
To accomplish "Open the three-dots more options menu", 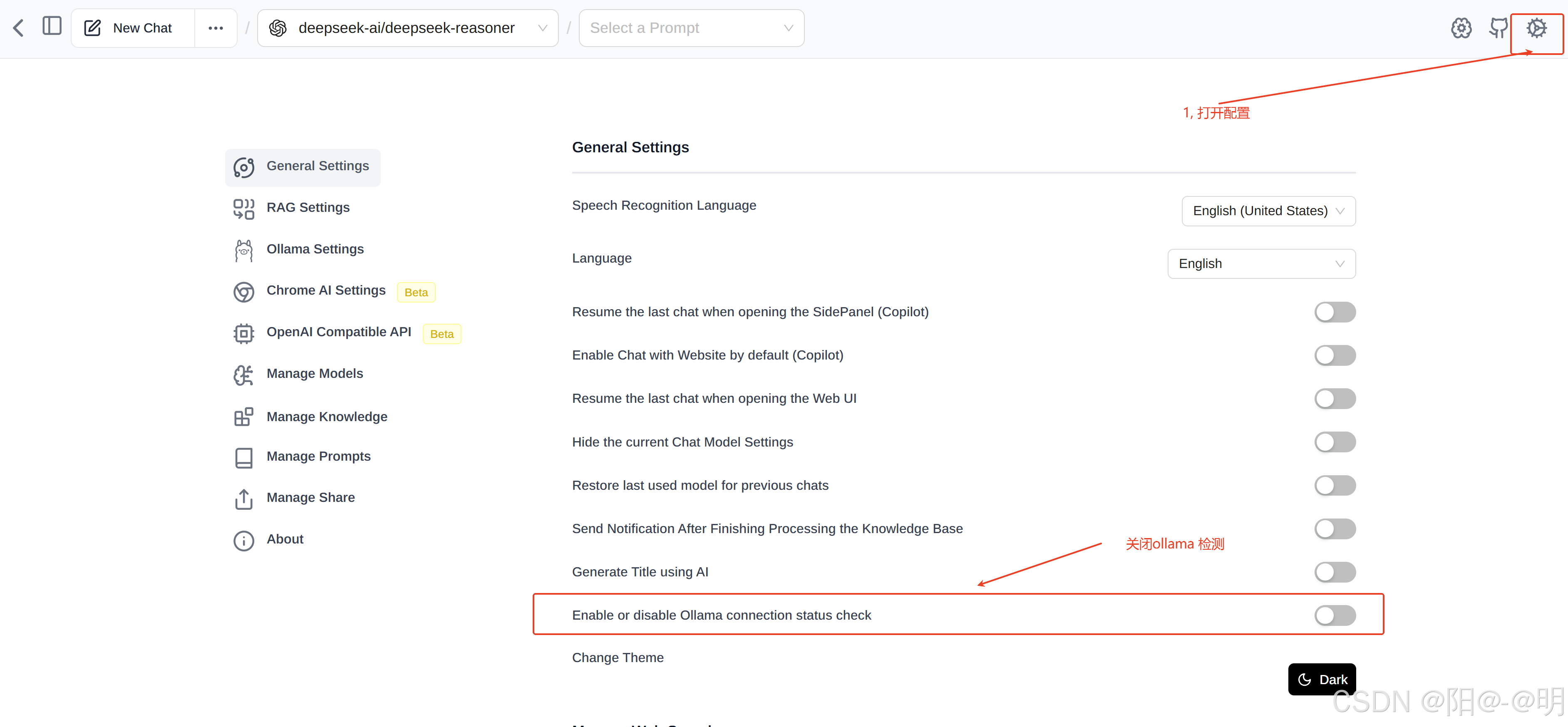I will click(x=216, y=28).
